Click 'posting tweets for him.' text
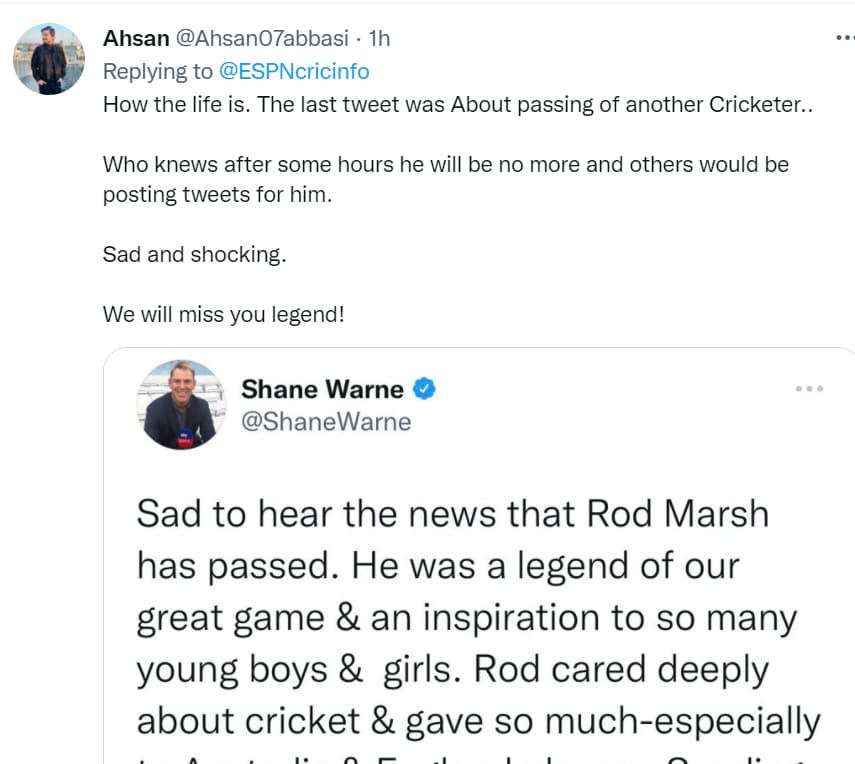 tap(218, 195)
